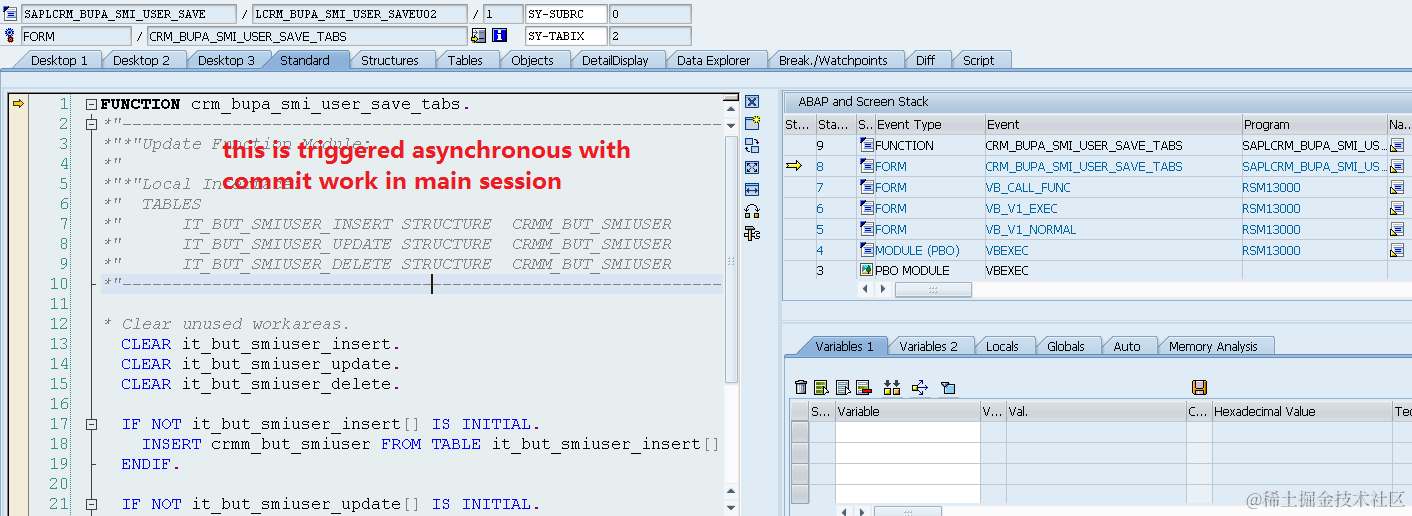
Task: Click the horizontal maximize arrows icon
Action: [x=752, y=190]
